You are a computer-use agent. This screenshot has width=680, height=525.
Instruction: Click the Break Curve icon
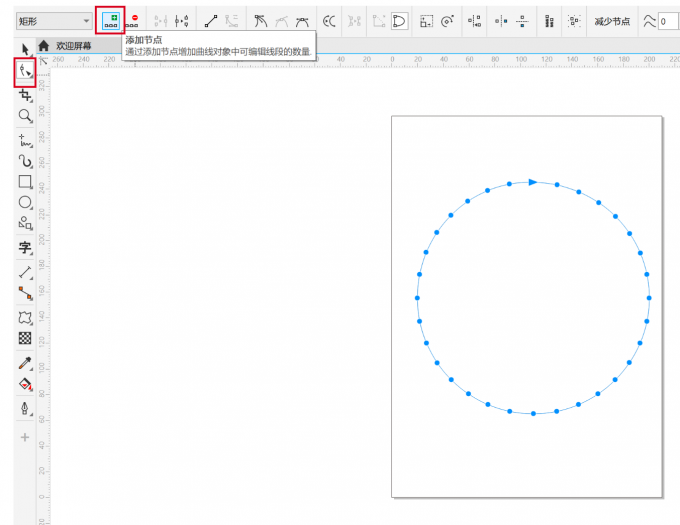click(181, 21)
